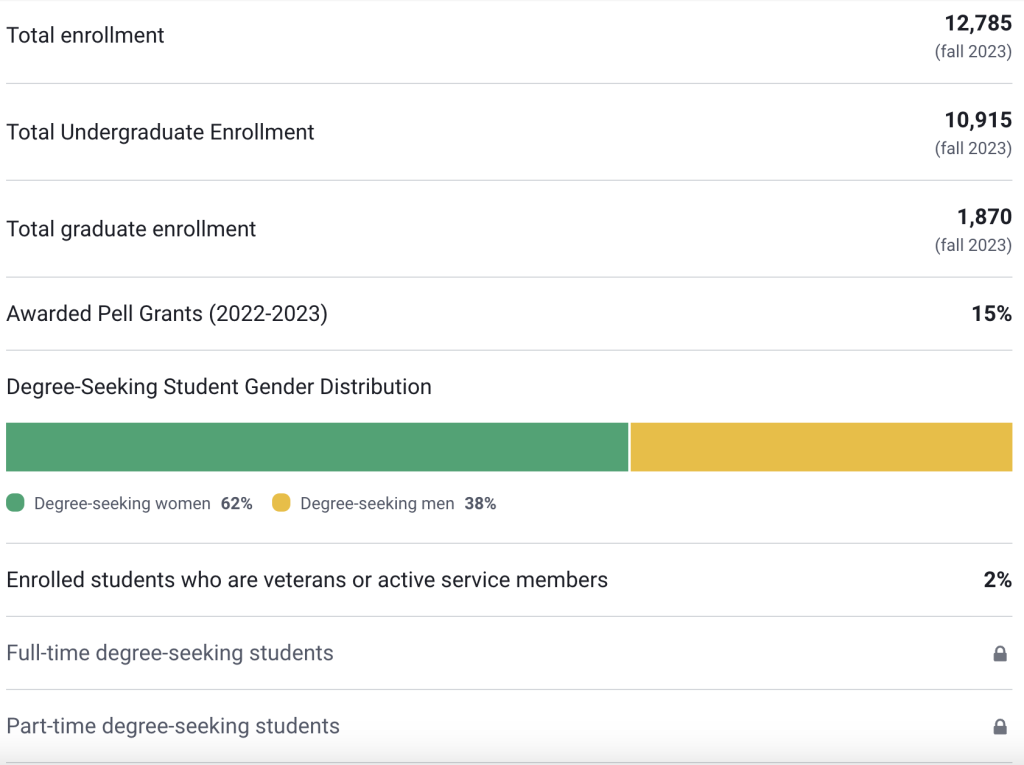Expand the Total enrollment row details
The image size is (1024, 765).
85,35
